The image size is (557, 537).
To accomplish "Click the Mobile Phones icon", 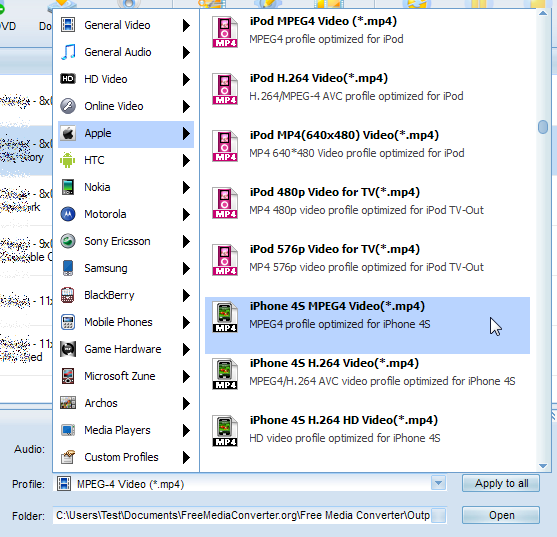I will [x=68, y=322].
